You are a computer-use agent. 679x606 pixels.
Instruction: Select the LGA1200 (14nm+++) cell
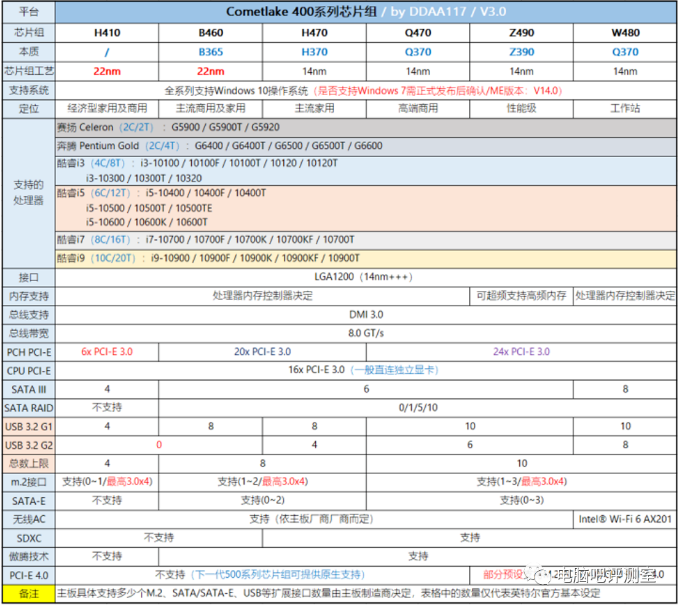(x=366, y=277)
